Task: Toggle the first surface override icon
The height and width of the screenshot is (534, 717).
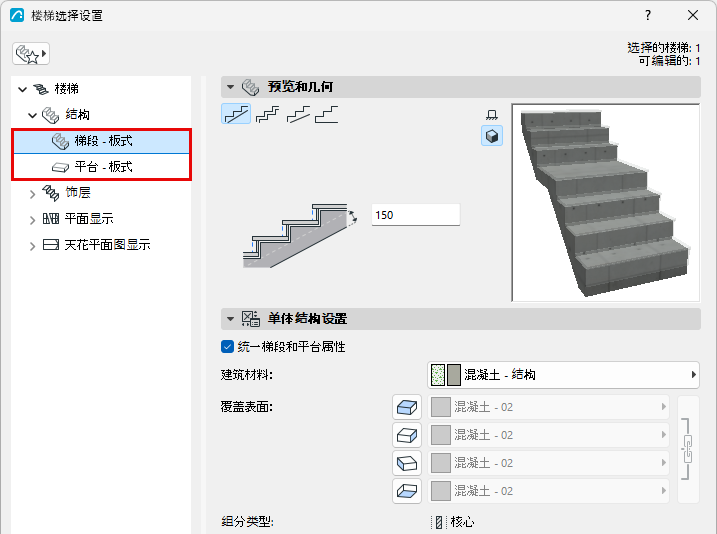Action: pyautogui.click(x=407, y=407)
